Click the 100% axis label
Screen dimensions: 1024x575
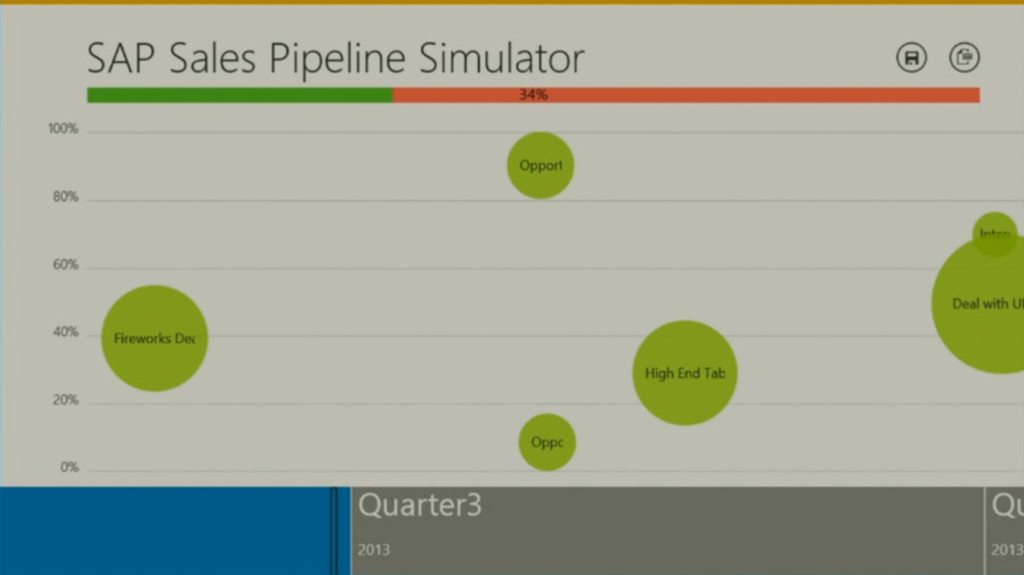[x=63, y=129]
